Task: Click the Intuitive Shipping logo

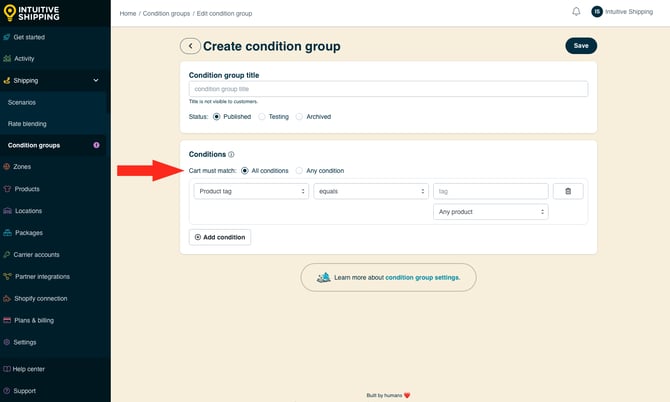Action: pos(31,13)
